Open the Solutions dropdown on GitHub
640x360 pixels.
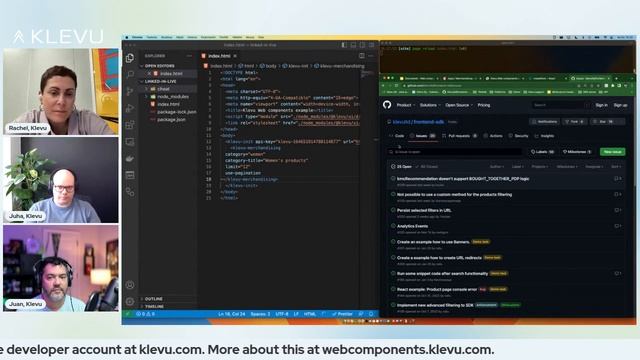pyautogui.click(x=430, y=105)
